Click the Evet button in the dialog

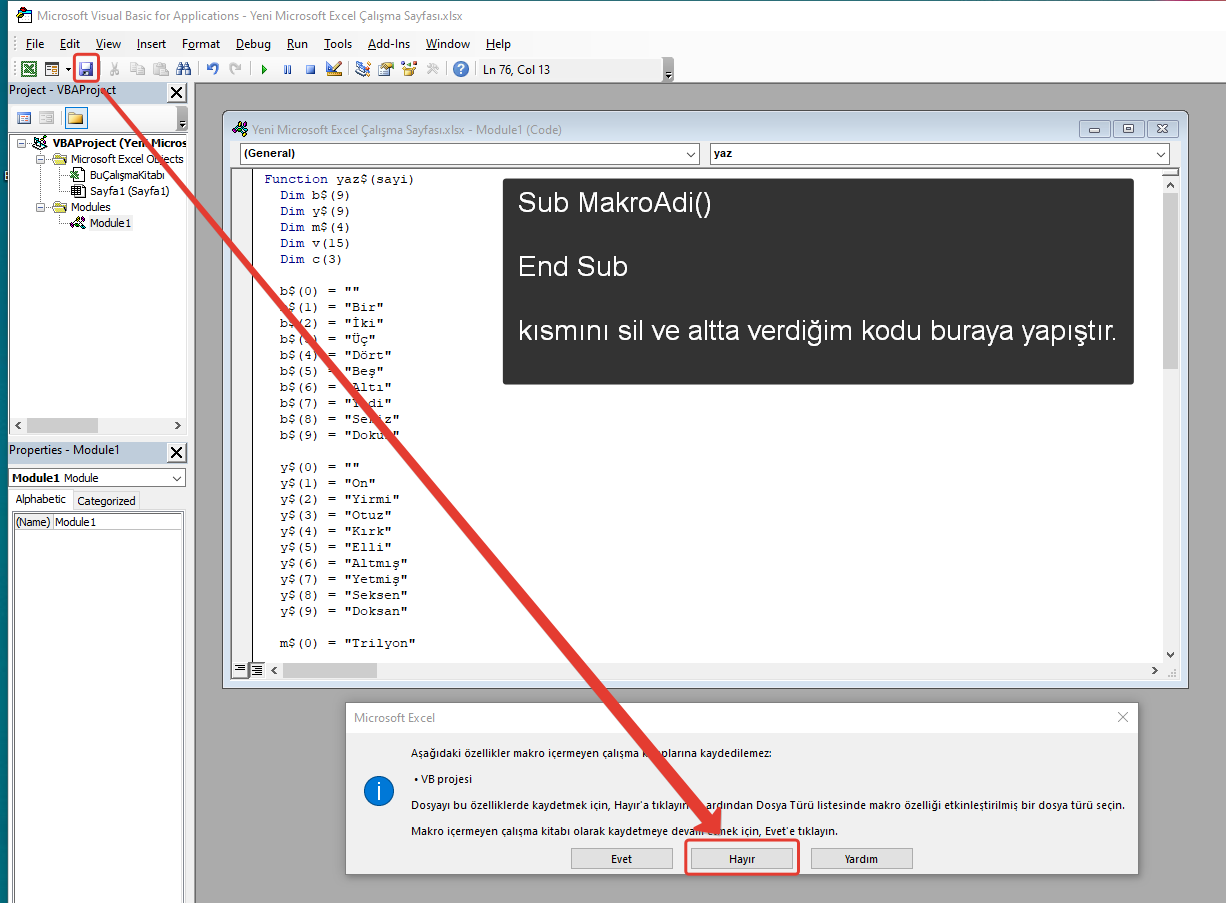pos(621,859)
